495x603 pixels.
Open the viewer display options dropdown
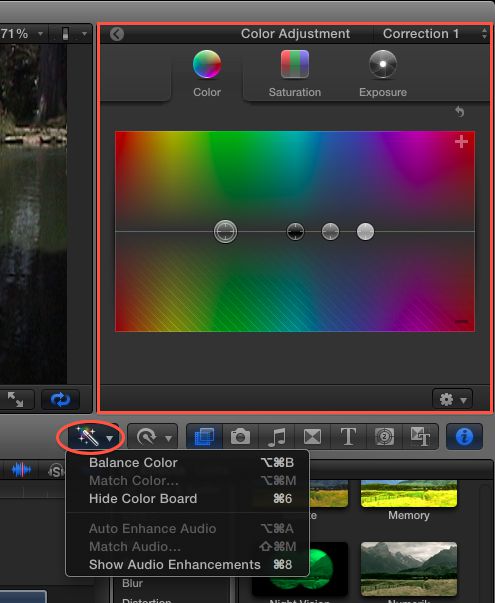73,34
